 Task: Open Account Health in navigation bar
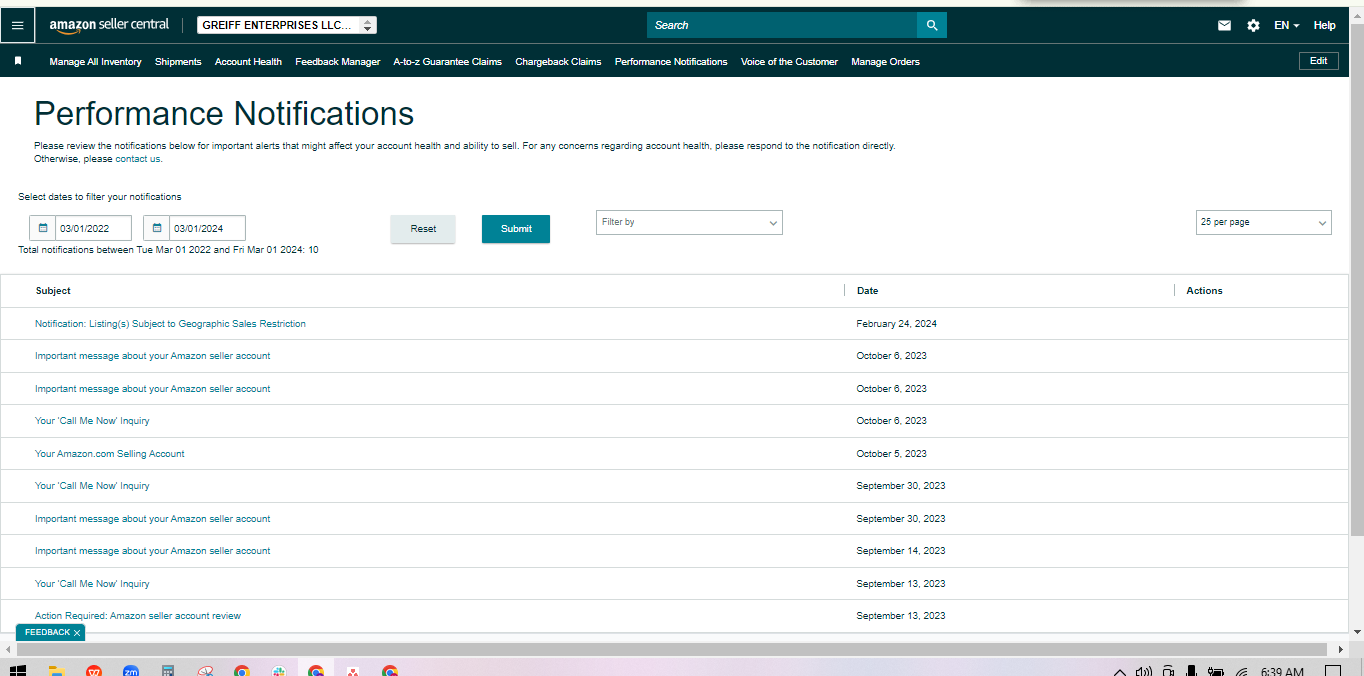[x=248, y=62]
